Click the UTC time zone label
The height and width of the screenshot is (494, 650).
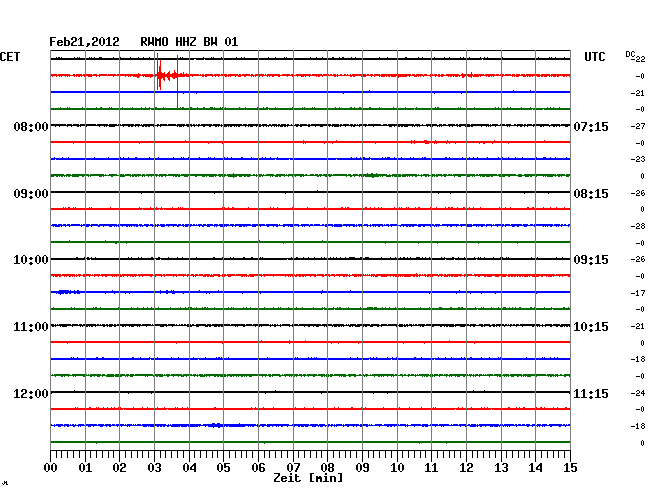point(594,57)
